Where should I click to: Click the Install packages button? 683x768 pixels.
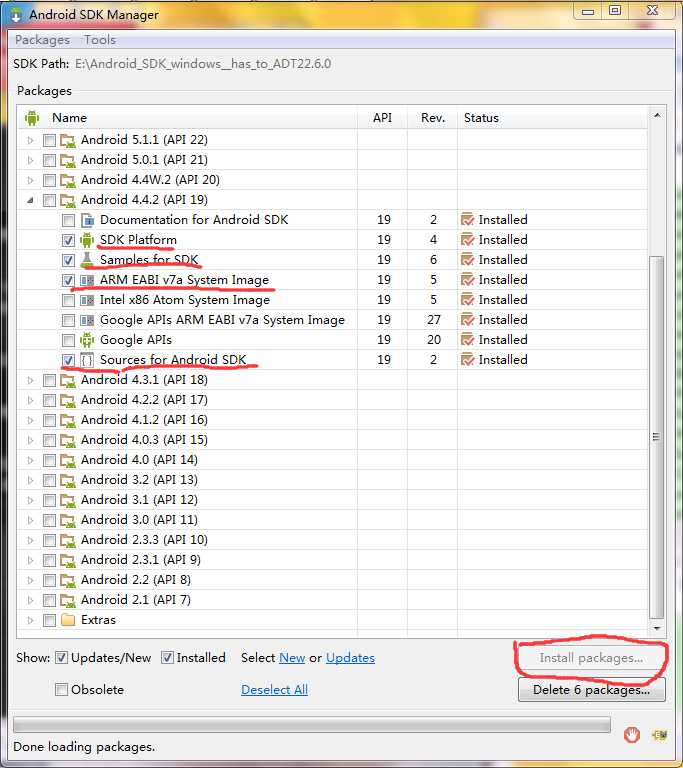pyautogui.click(x=591, y=658)
